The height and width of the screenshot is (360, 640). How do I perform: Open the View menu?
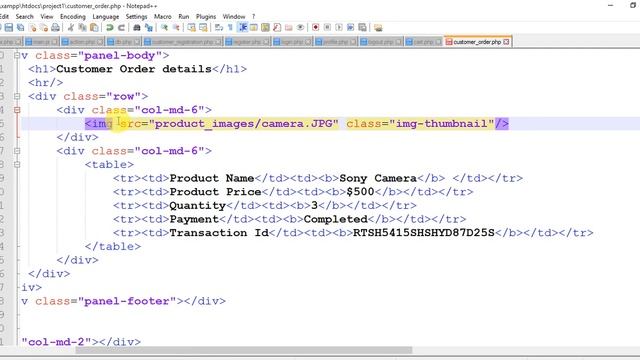47,17
